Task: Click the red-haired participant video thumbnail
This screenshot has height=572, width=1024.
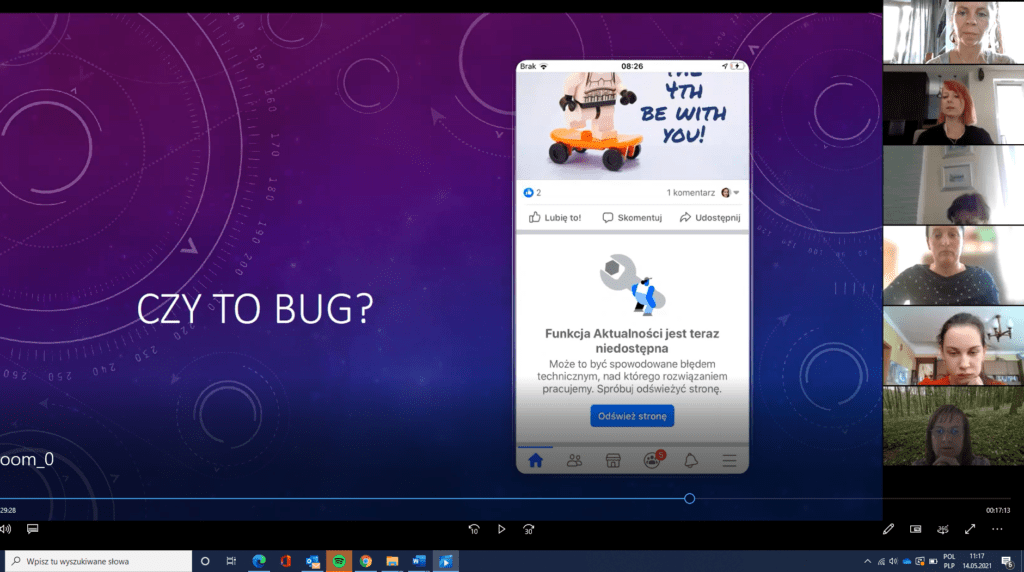Action: (953, 104)
